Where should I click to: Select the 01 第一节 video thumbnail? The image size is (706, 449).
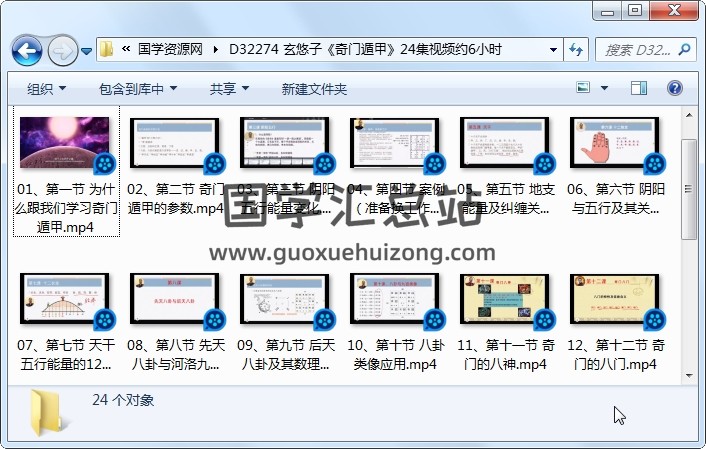click(x=64, y=143)
